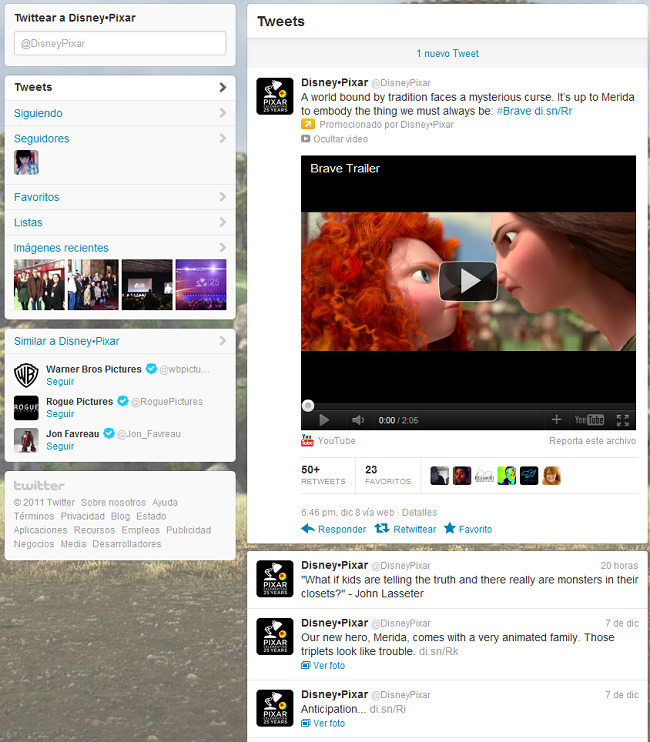Follow Rogue Pictures with Seguir
This screenshot has width=650, height=742.
point(60,414)
